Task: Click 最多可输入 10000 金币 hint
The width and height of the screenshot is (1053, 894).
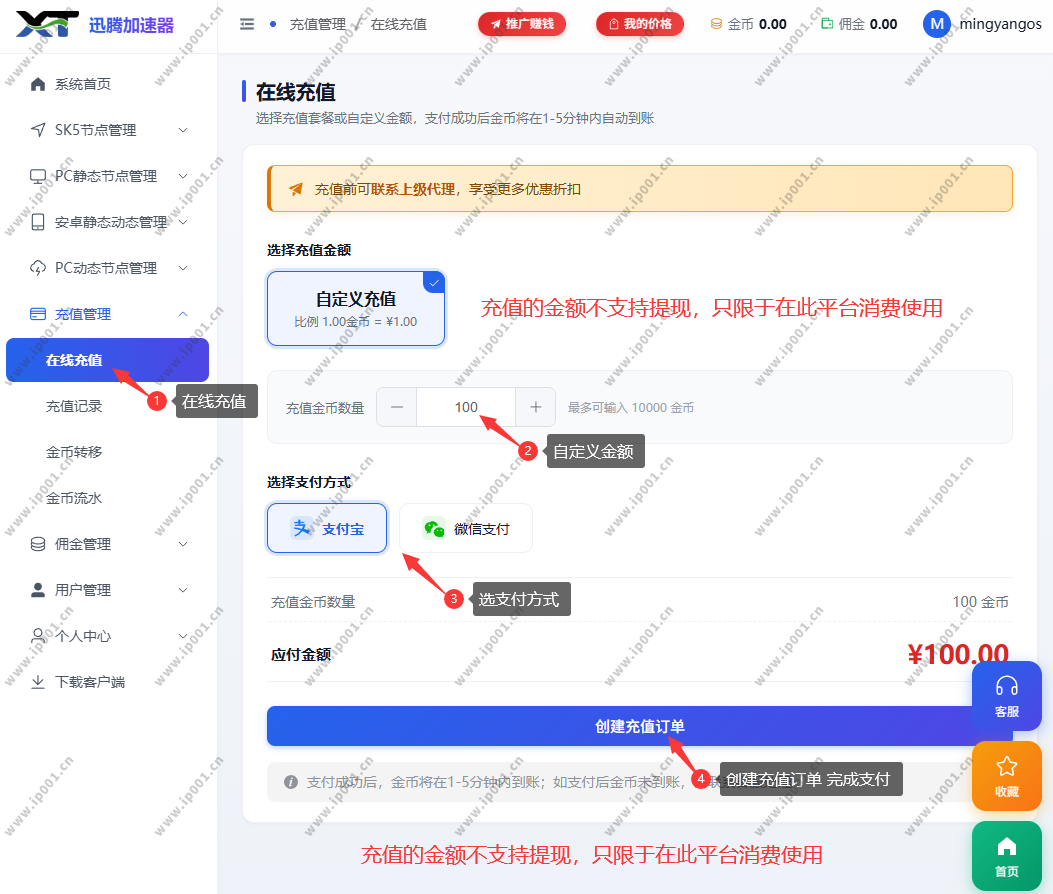Action: (631, 408)
